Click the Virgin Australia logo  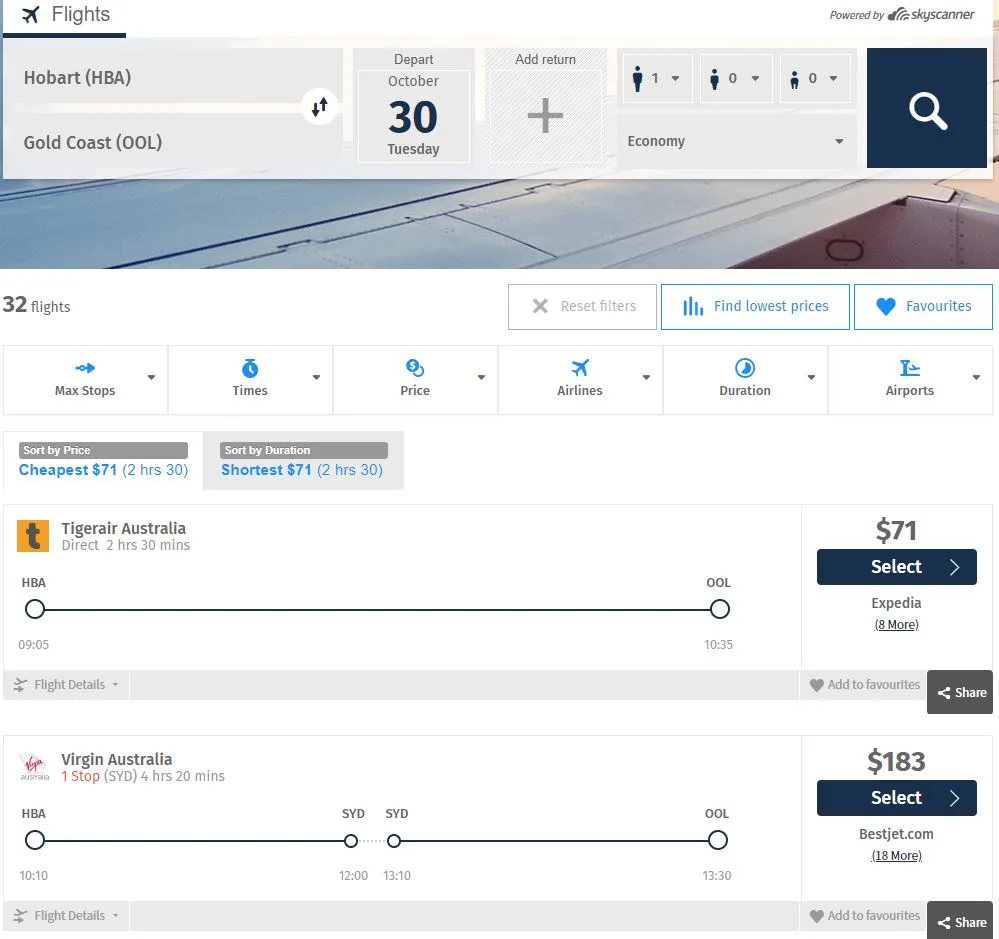(x=33, y=768)
